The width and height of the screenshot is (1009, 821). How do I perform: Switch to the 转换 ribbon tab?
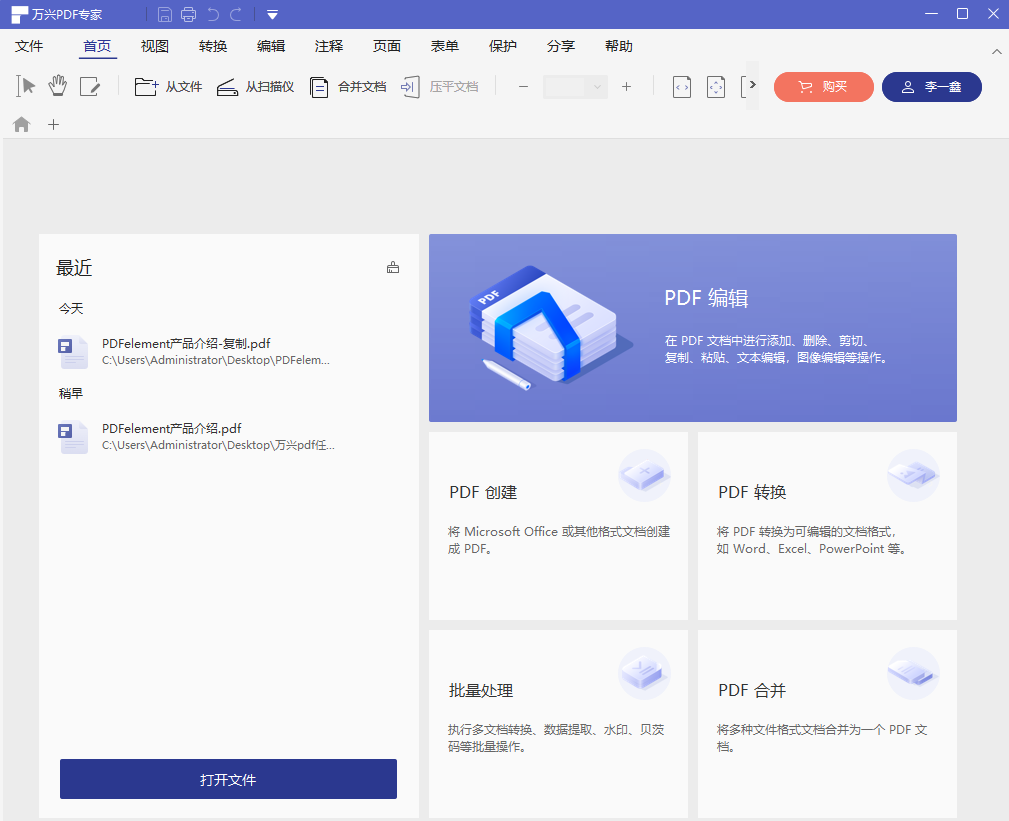tap(213, 46)
